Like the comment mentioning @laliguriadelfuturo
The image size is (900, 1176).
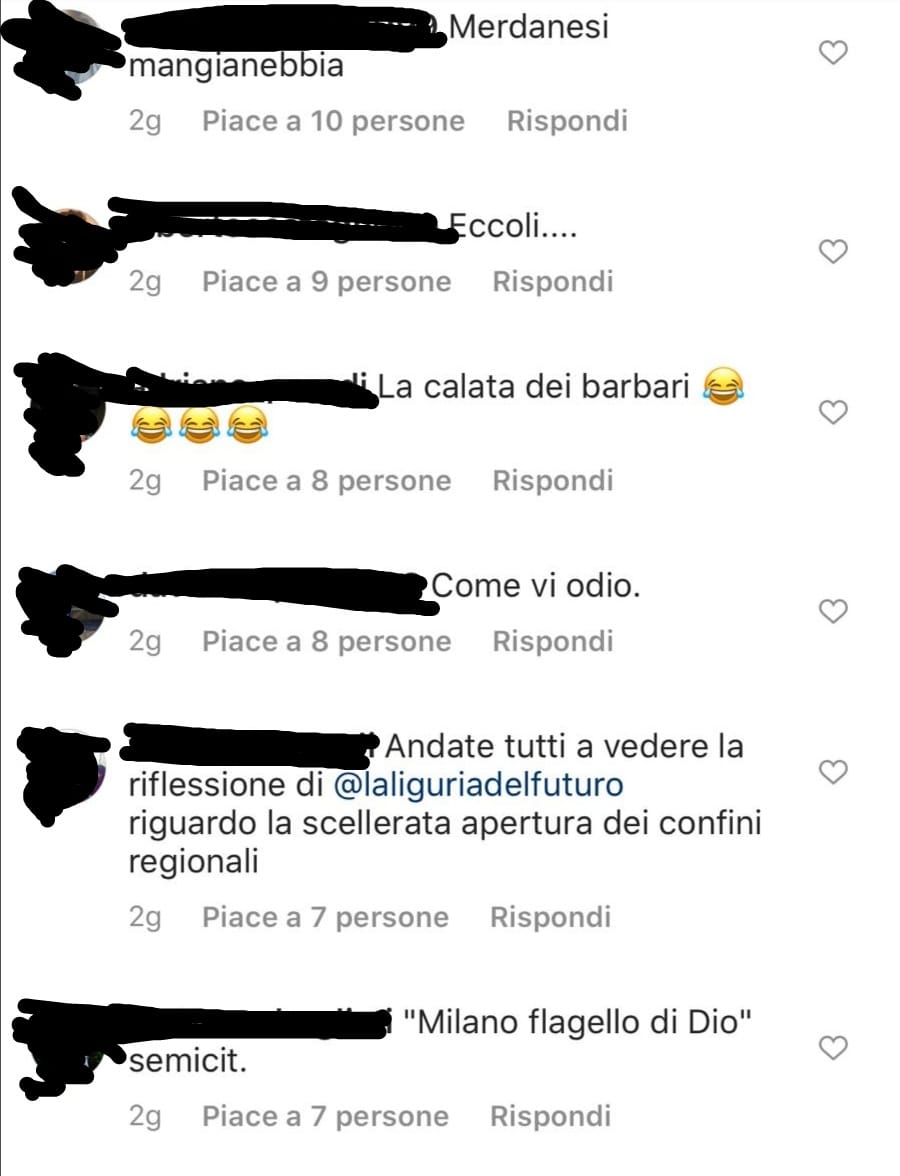pos(832,772)
